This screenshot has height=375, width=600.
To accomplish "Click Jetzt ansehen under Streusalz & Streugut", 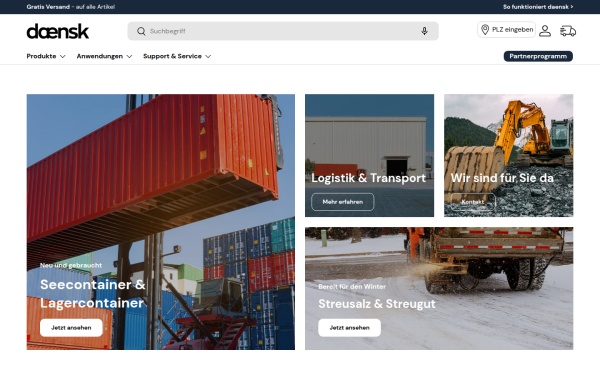I will point(349,328).
